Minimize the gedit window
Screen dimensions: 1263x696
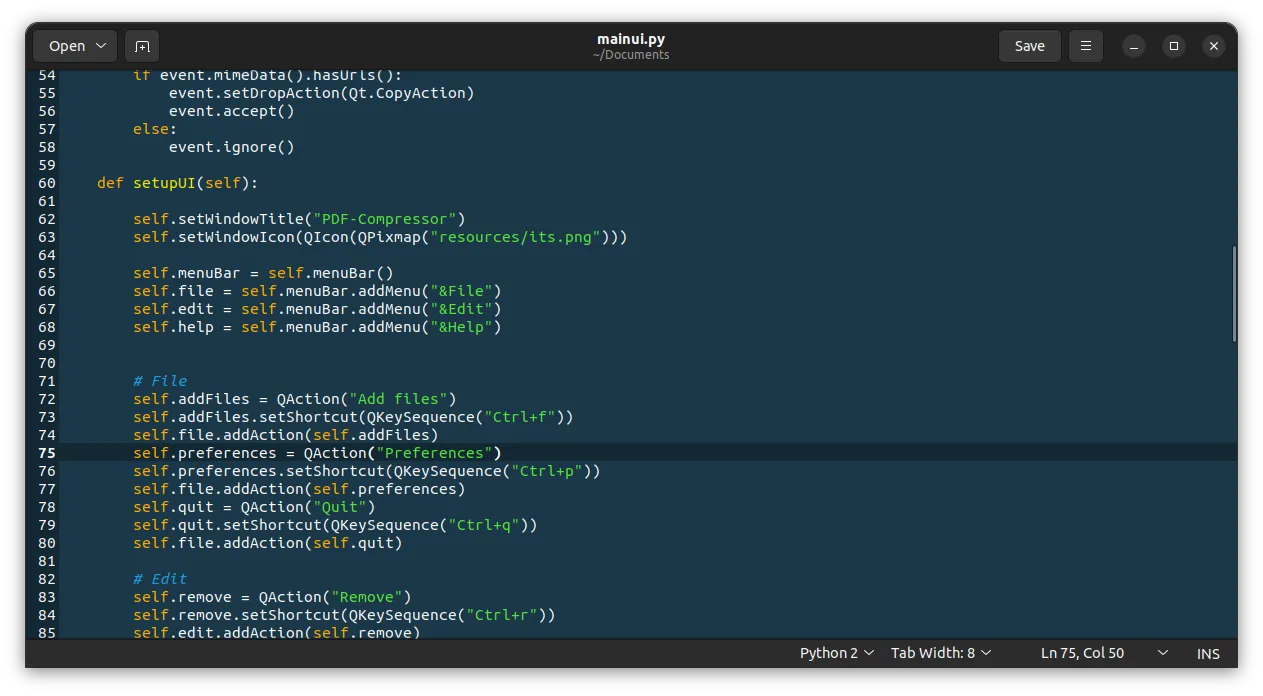tap(1133, 46)
